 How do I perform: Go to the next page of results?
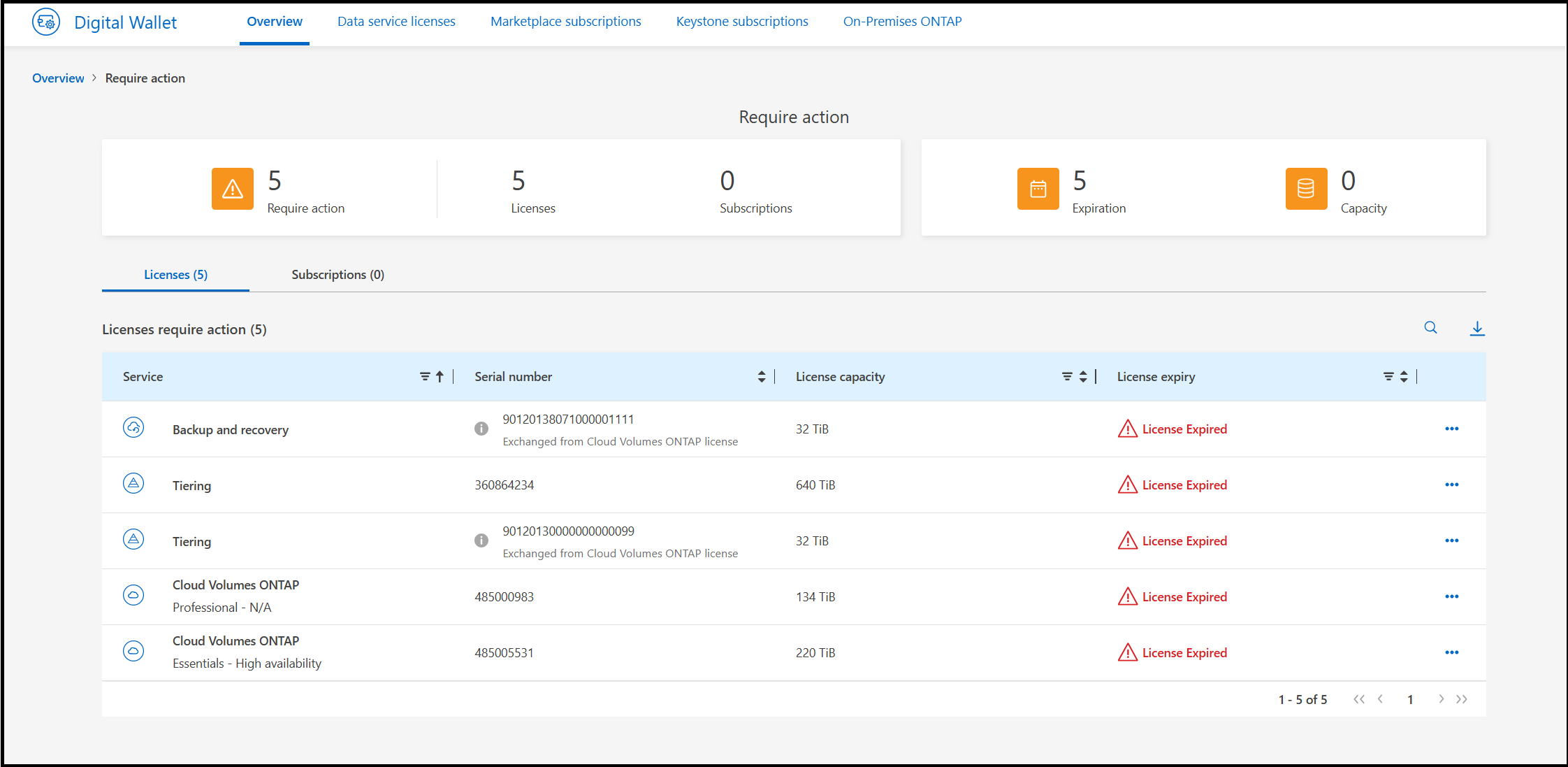point(1441,699)
